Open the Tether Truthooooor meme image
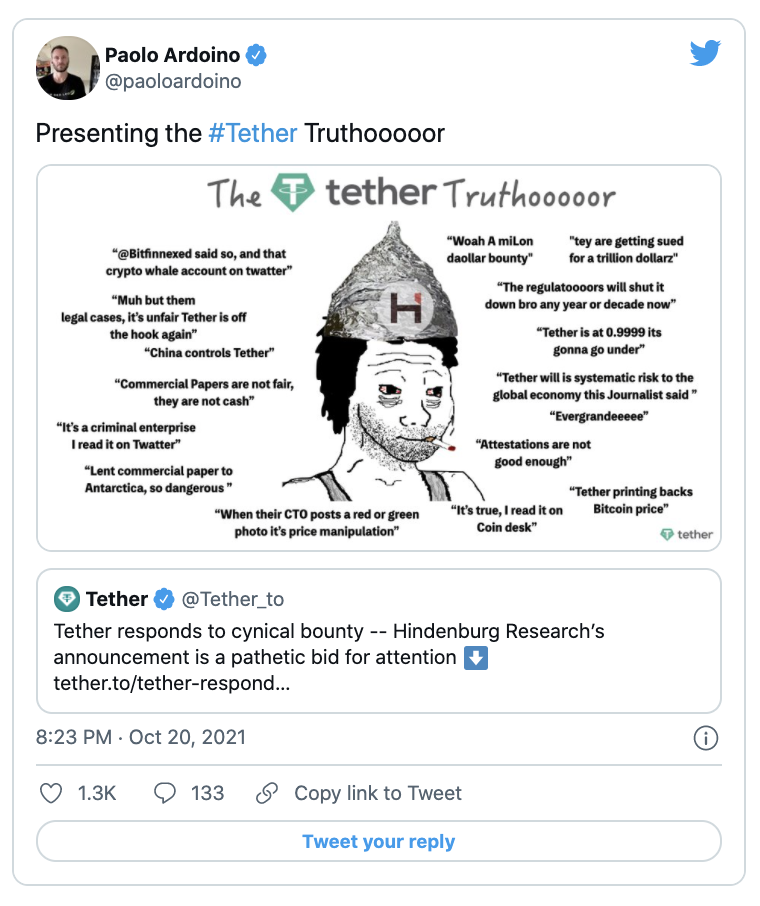The image size is (760, 906). 379,358
